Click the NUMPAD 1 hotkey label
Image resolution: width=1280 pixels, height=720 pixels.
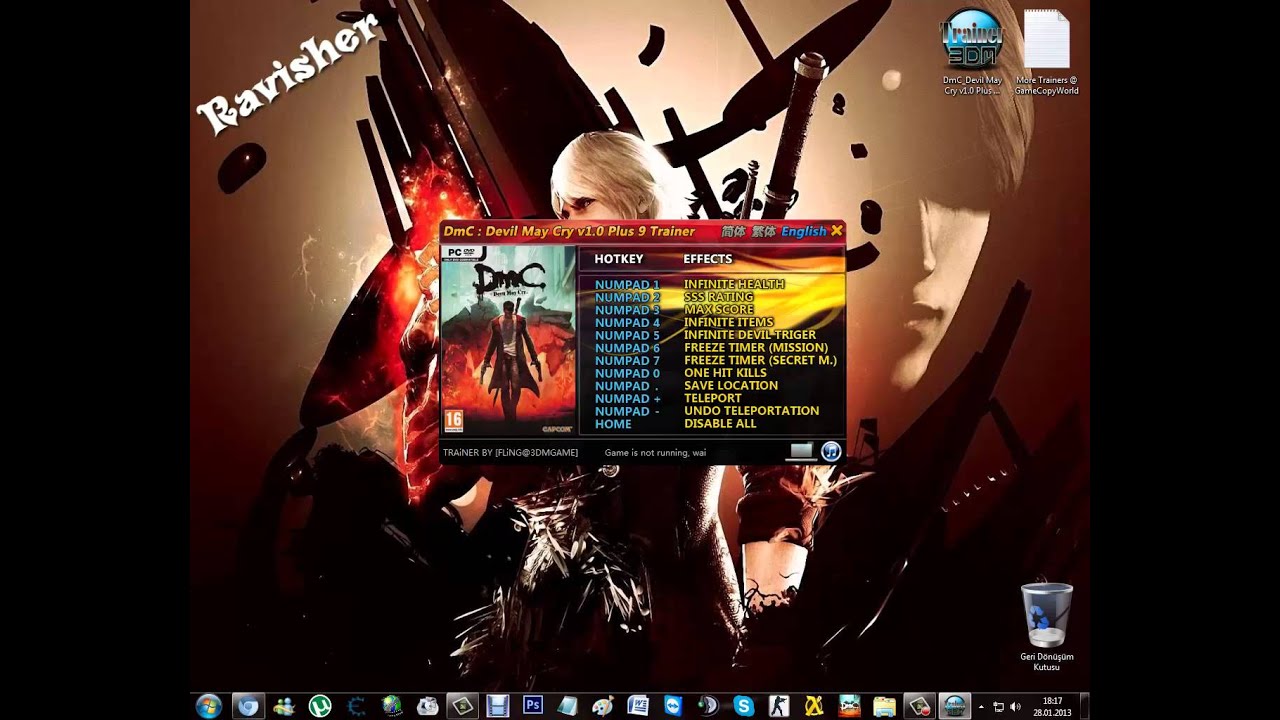627,284
